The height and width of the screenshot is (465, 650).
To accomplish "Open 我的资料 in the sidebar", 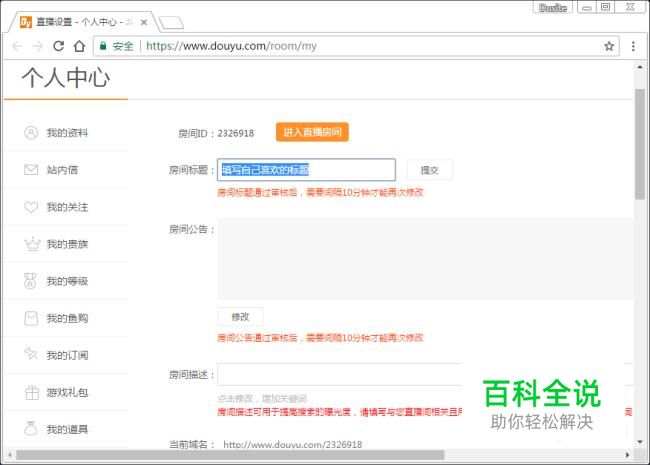I will pos(66,133).
